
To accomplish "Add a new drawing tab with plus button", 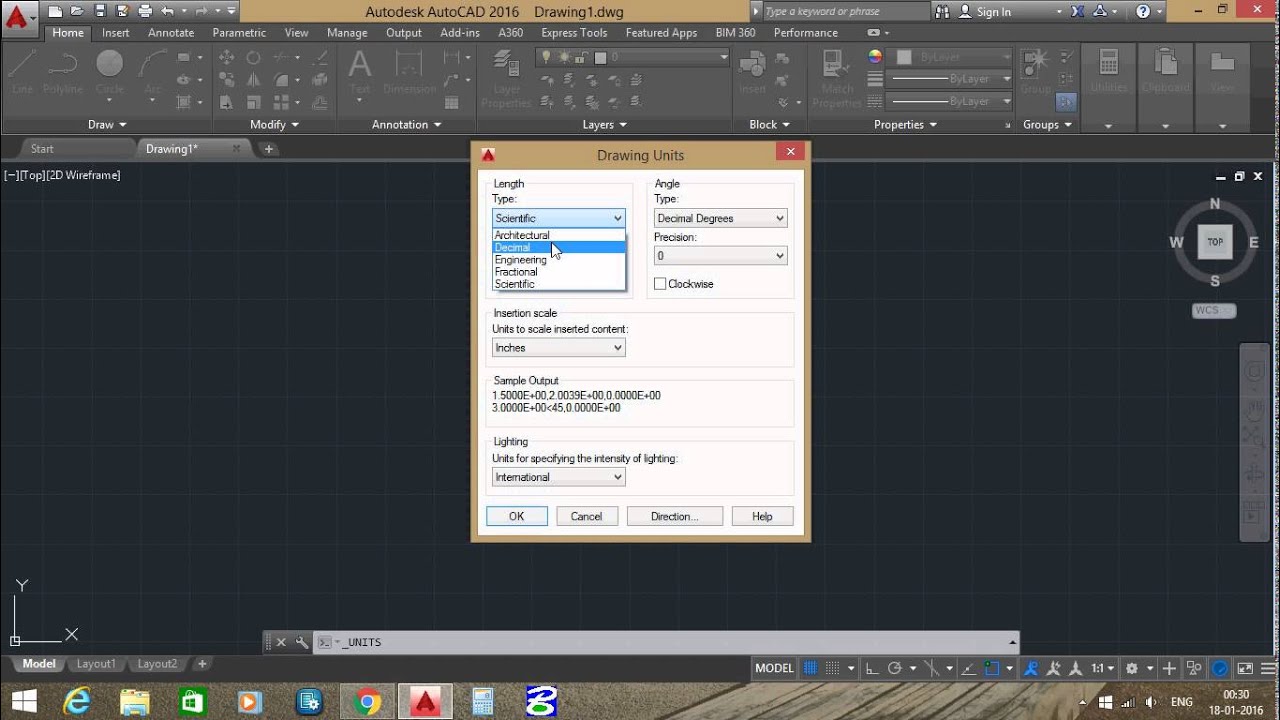I will (268, 149).
